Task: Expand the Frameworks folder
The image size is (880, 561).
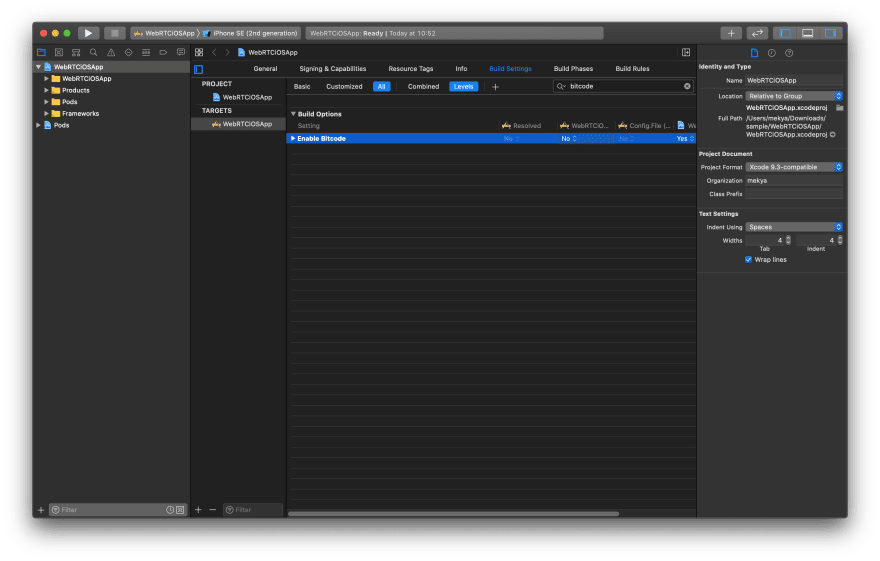Action: (46, 113)
